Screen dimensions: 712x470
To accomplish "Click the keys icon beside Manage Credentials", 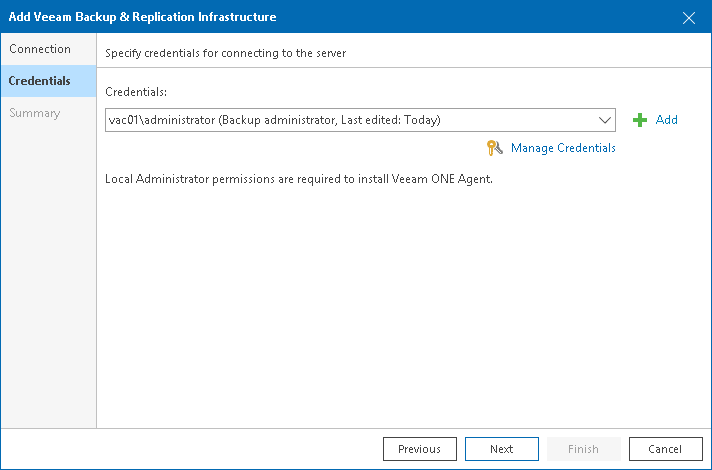I will point(494,148).
